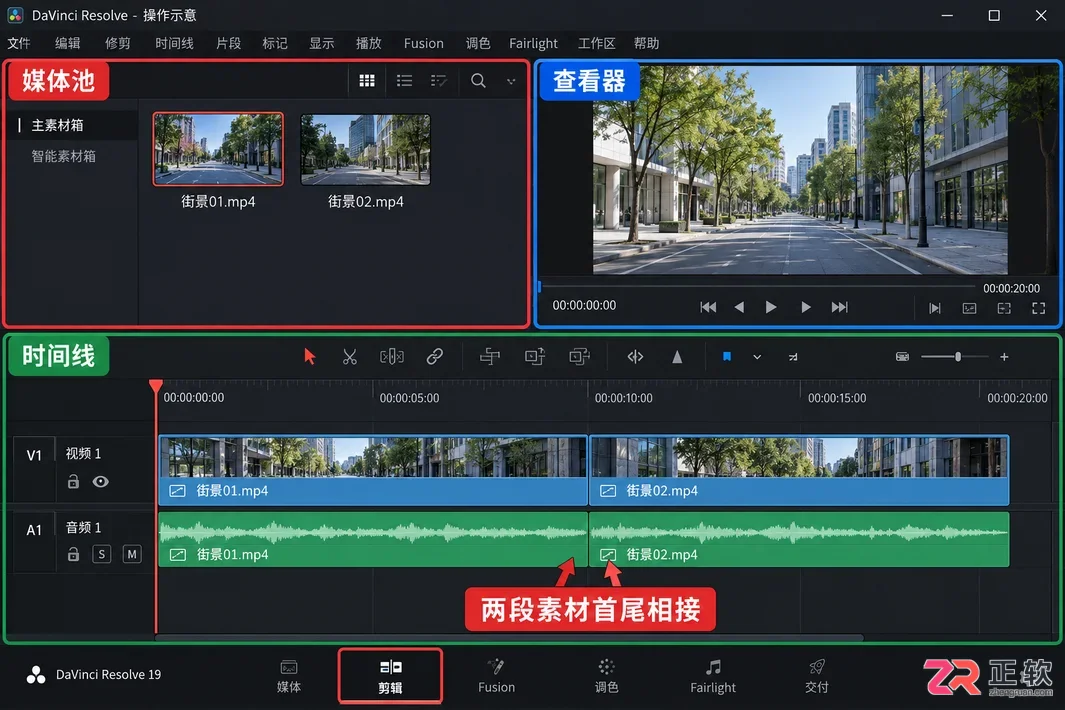1065x710 pixels.
Task: Activate the trim edit mode icon
Action: (392, 357)
